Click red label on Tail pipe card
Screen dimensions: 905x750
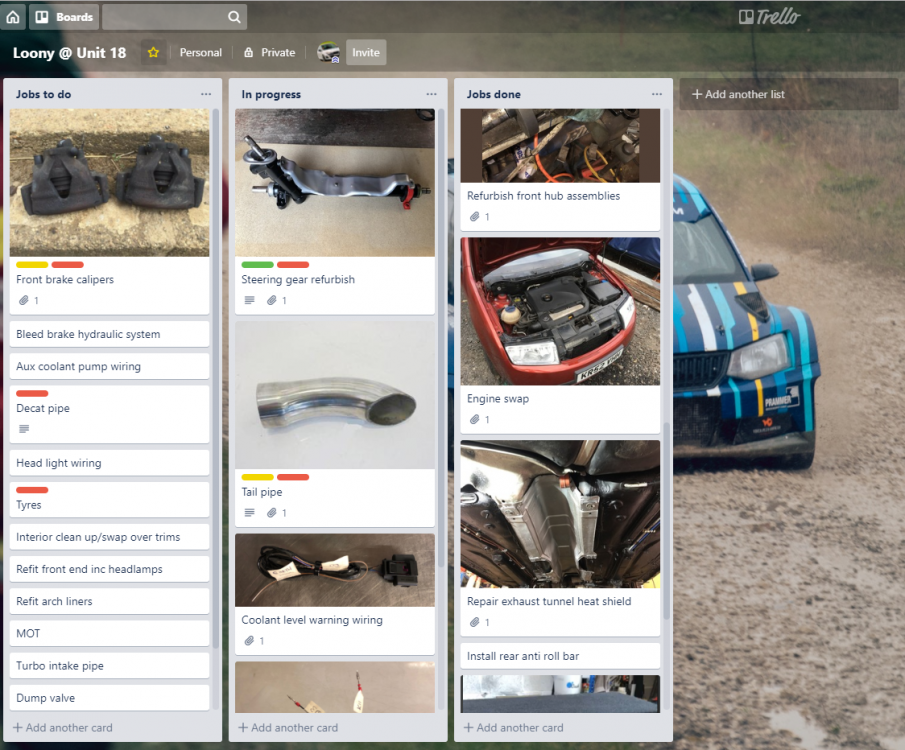click(293, 477)
